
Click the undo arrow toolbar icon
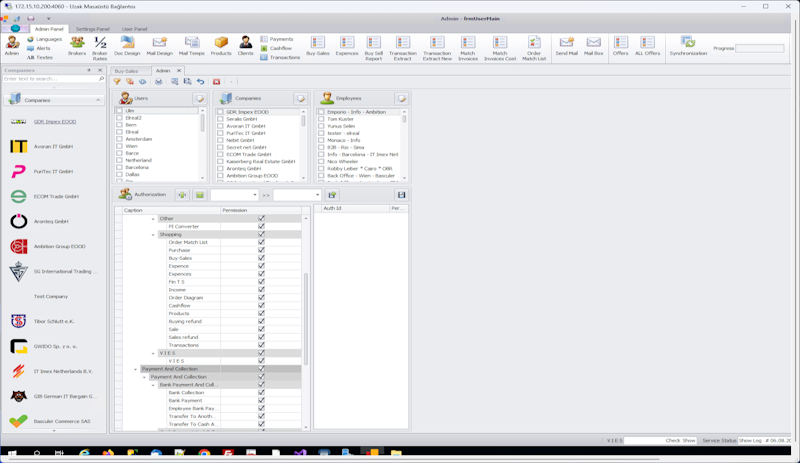[201, 82]
